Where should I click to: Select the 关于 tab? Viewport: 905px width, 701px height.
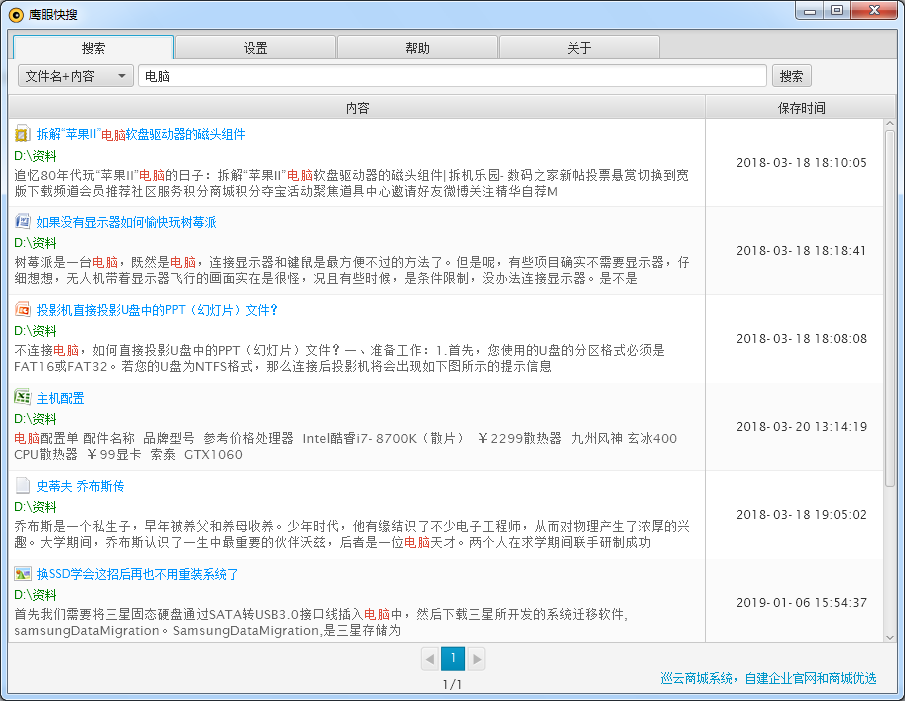click(x=579, y=48)
